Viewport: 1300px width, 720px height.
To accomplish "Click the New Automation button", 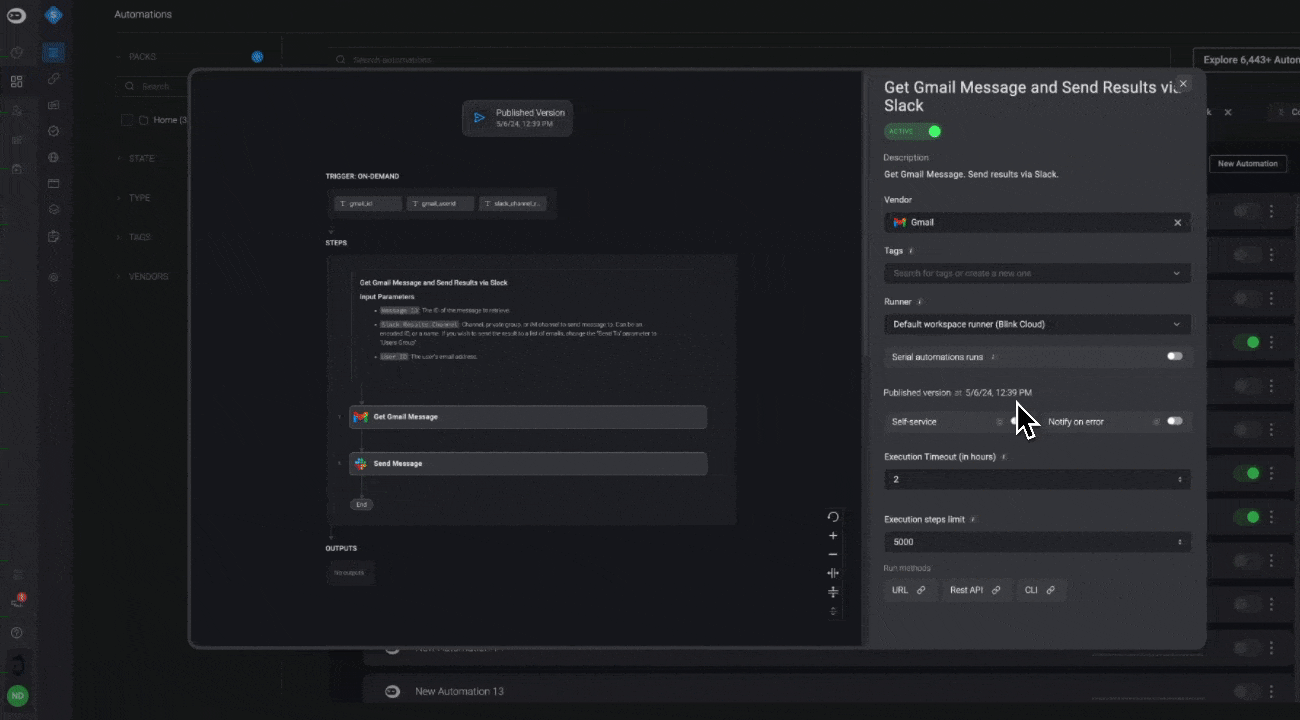I will pos(1247,163).
